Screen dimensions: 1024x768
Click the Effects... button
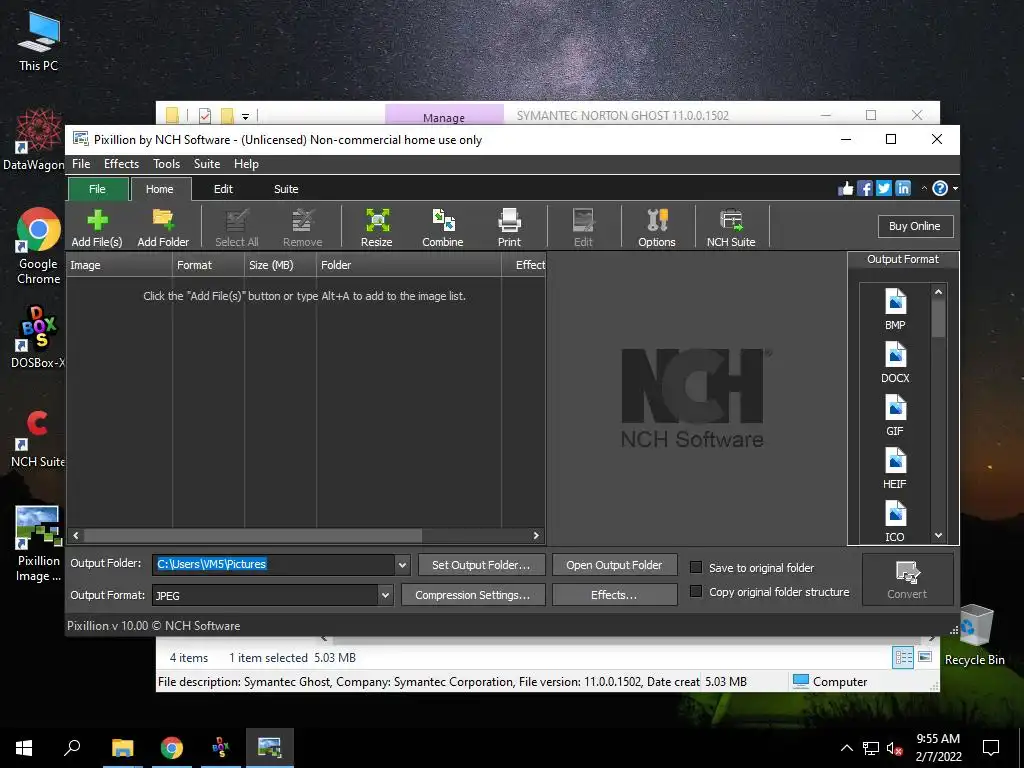(x=615, y=595)
